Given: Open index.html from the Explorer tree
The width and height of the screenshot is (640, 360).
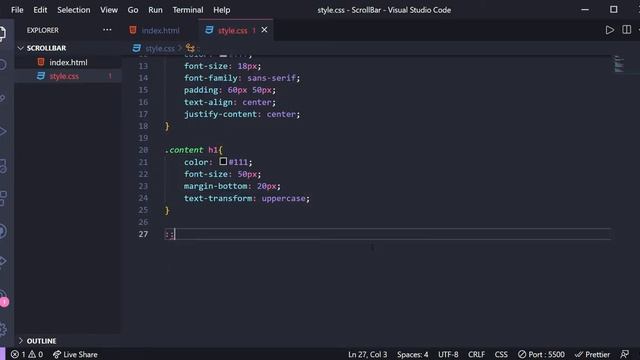Looking at the screenshot, I should [x=68, y=62].
